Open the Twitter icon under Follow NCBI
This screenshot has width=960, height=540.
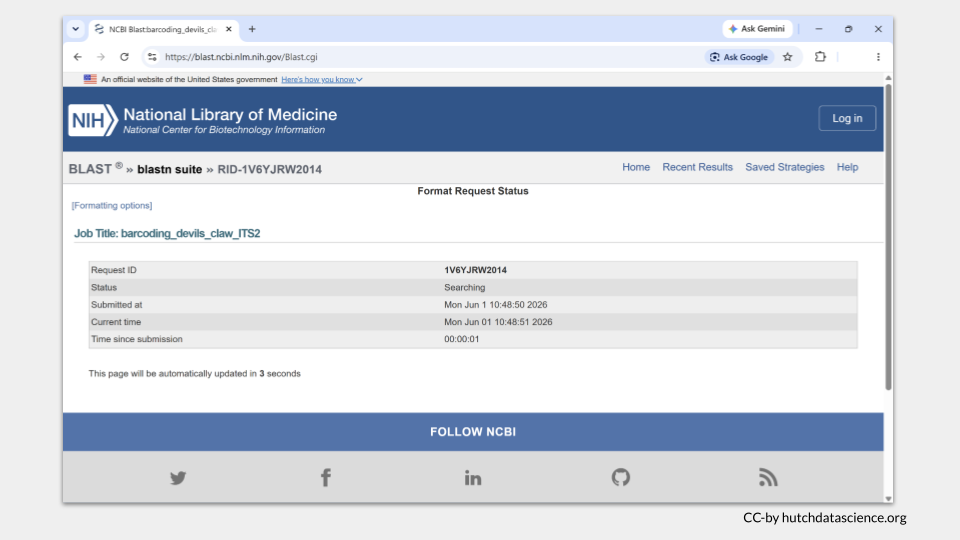click(178, 478)
